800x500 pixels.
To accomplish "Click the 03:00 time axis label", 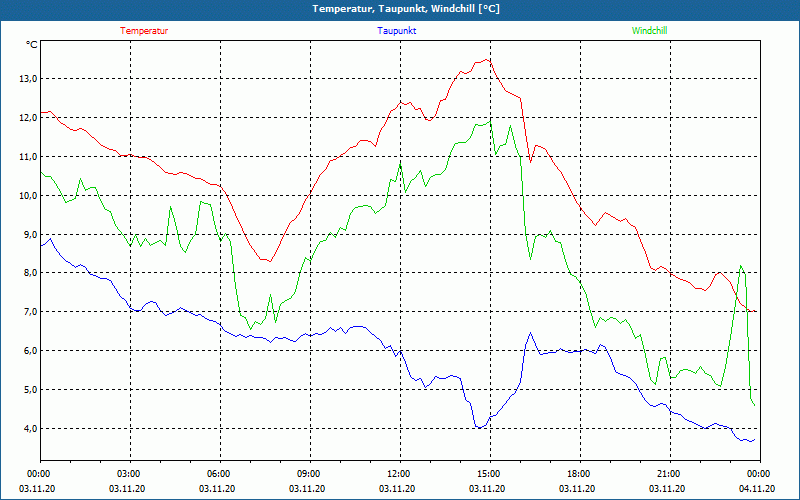I will tap(128, 474).
